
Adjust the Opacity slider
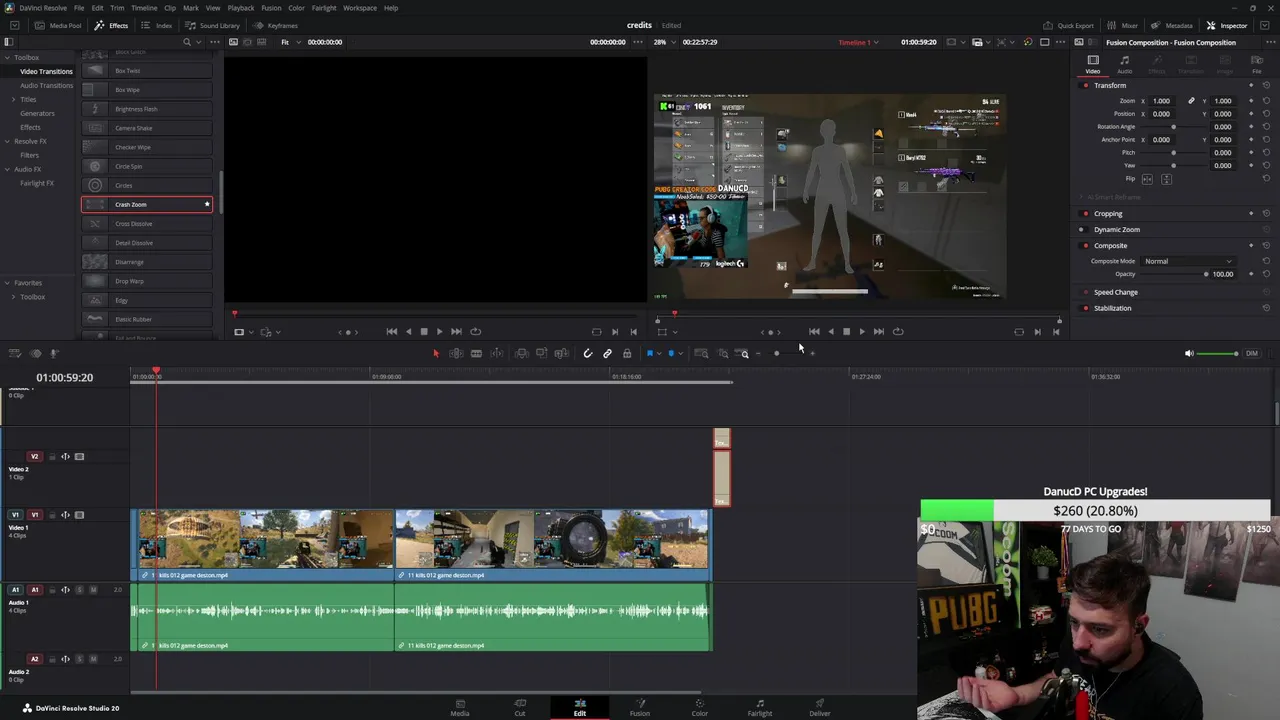(1174, 274)
